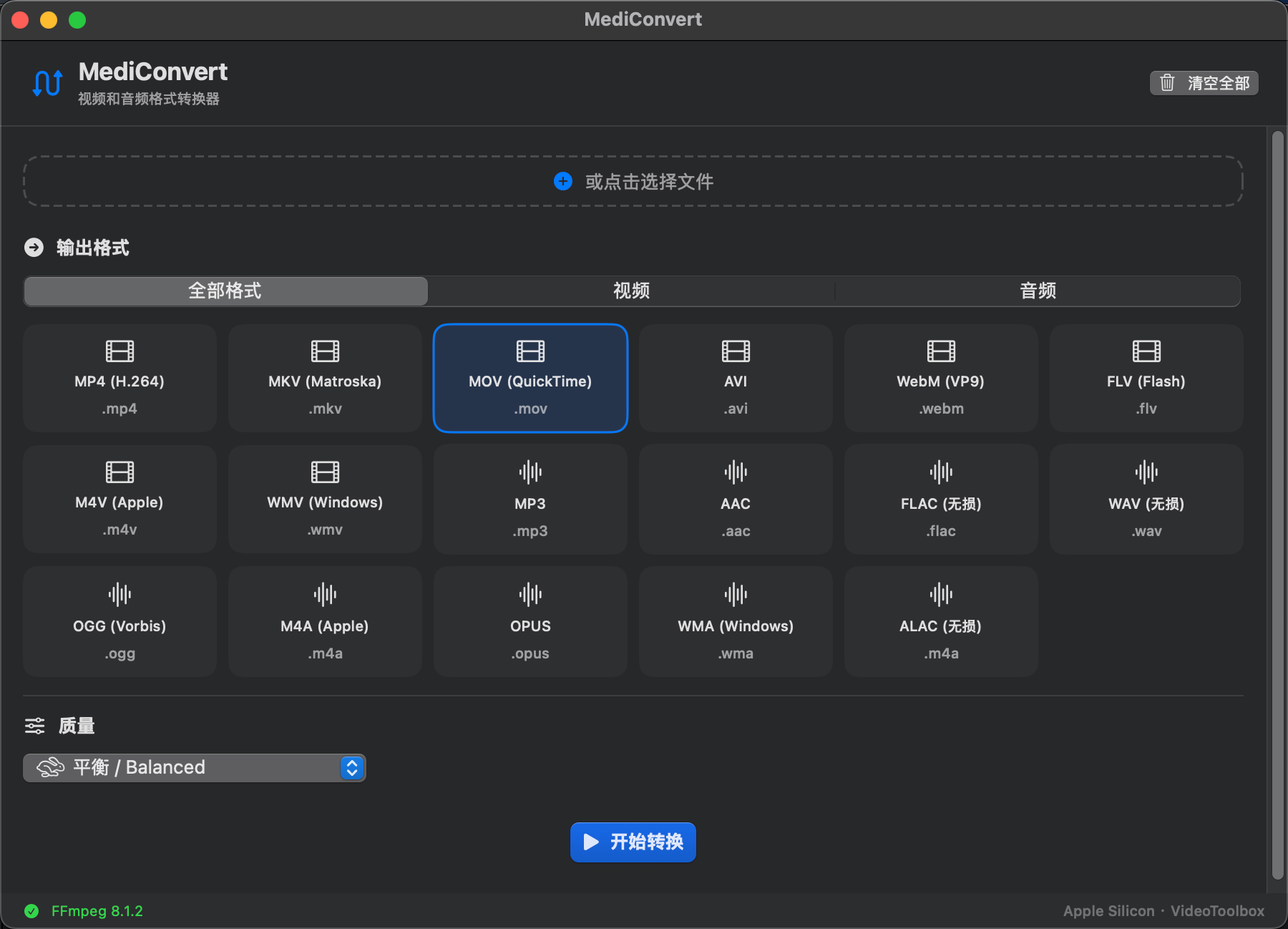The image size is (1288, 929).
Task: Click the trash icon in Clear All
Action: (1167, 83)
